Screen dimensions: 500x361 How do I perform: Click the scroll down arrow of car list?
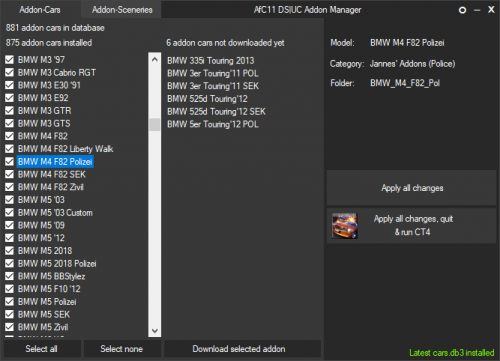pyautogui.click(x=154, y=331)
